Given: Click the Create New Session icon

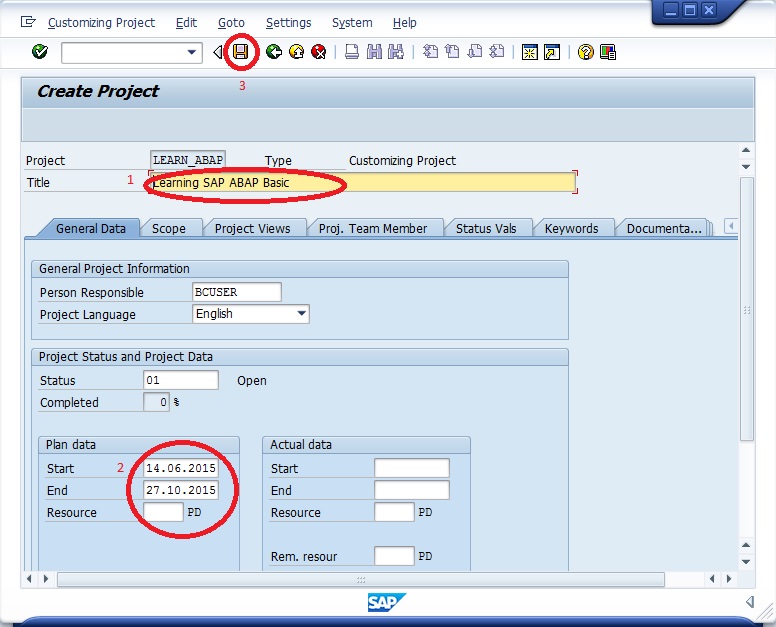Looking at the screenshot, I should 530,52.
